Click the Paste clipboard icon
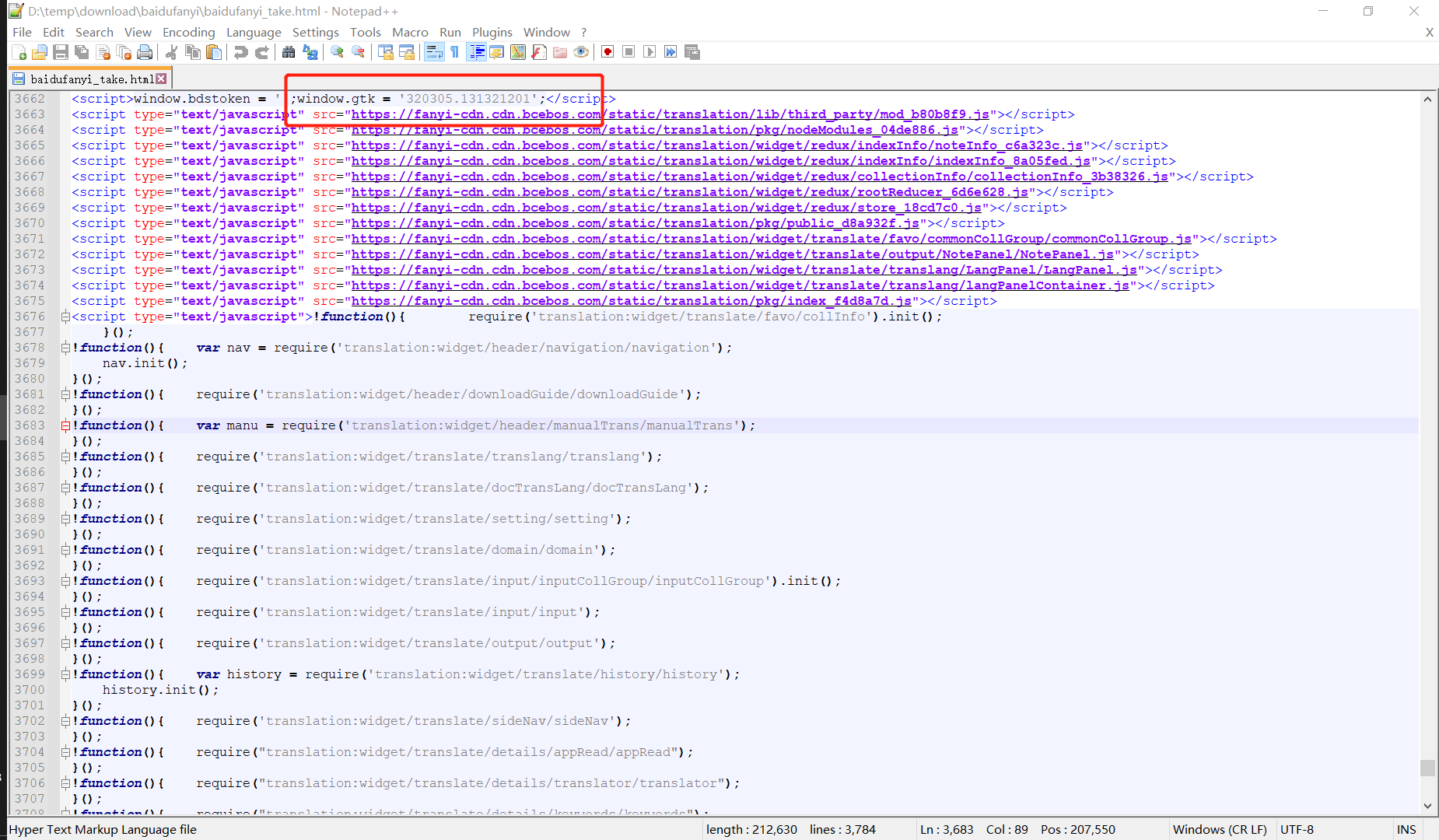The image size is (1439, 840). pos(214,52)
